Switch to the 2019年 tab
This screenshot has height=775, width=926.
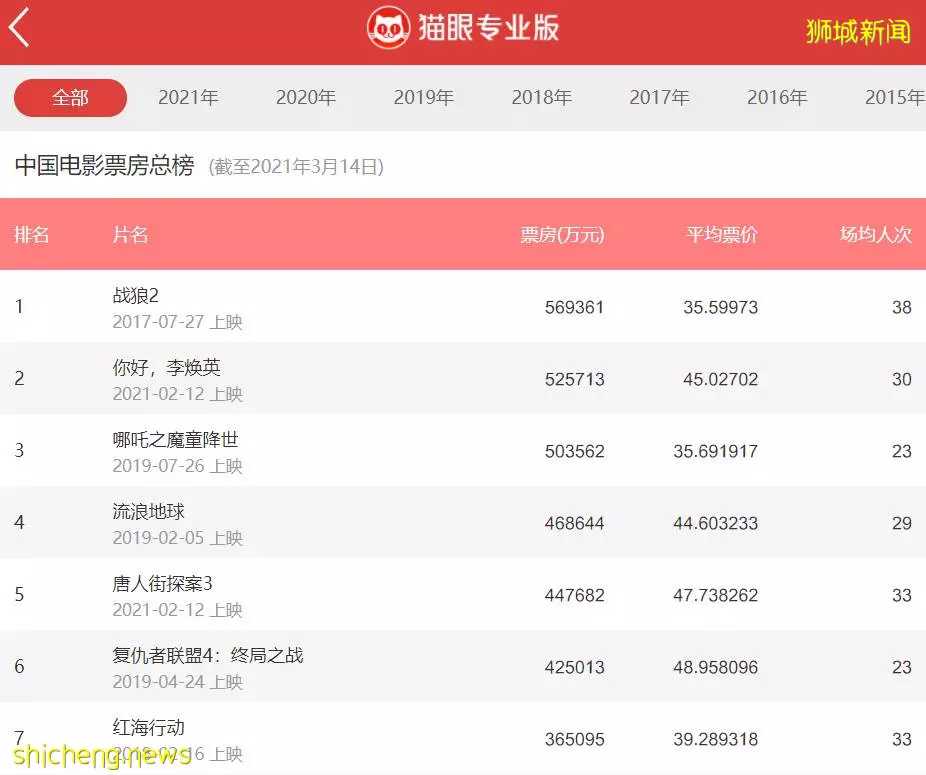[423, 97]
